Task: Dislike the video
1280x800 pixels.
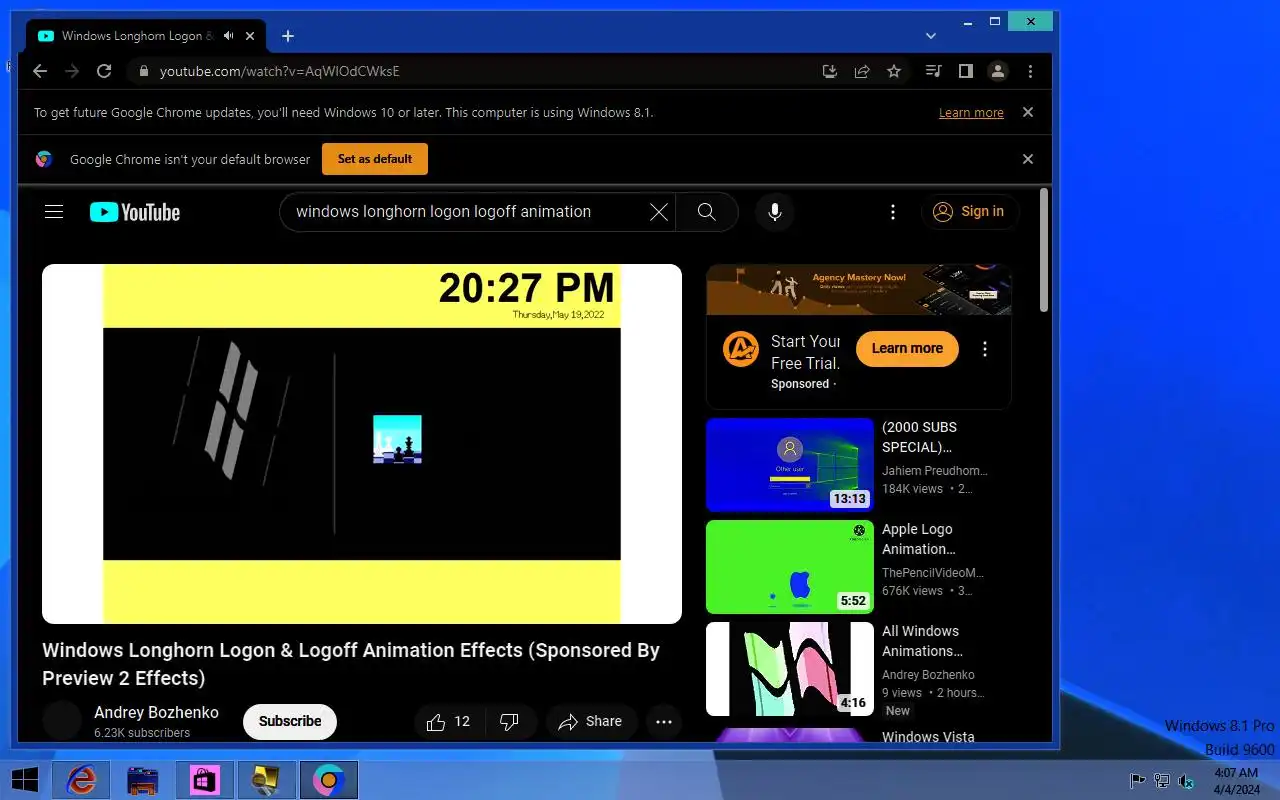Action: [x=510, y=721]
